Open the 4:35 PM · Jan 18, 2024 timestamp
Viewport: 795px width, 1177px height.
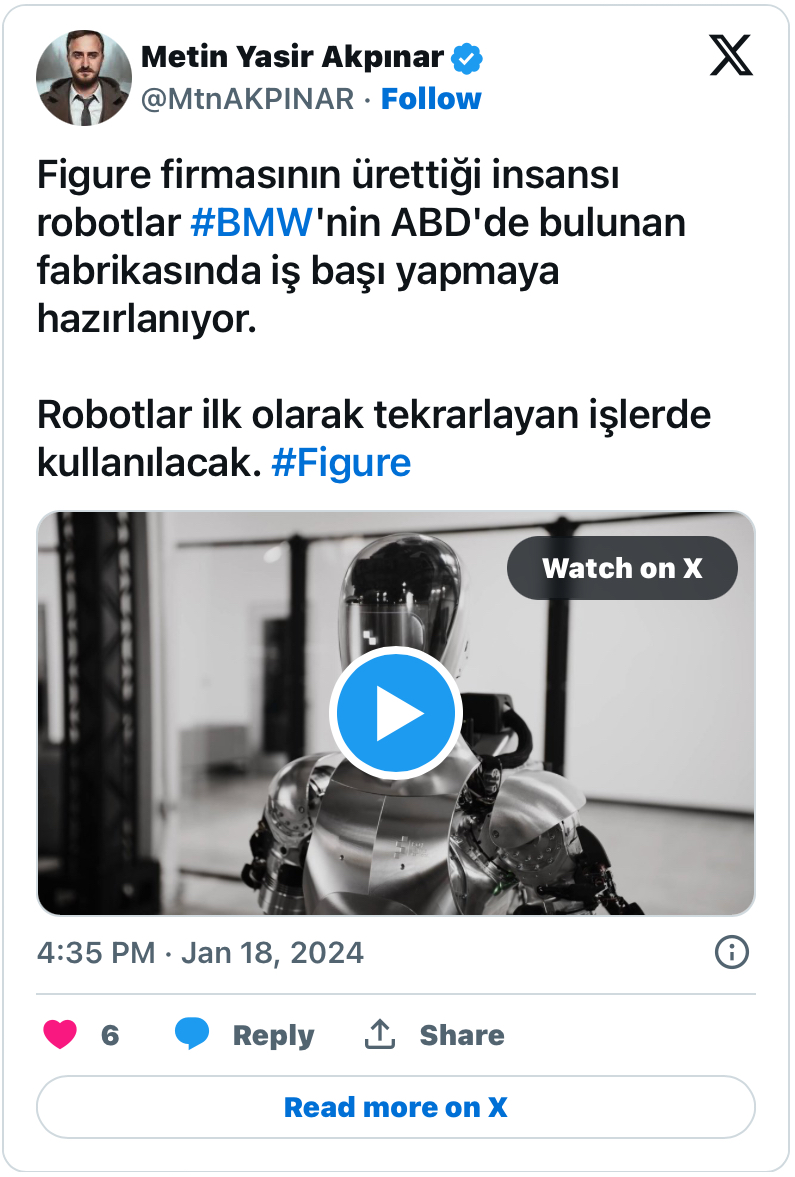tap(200, 953)
